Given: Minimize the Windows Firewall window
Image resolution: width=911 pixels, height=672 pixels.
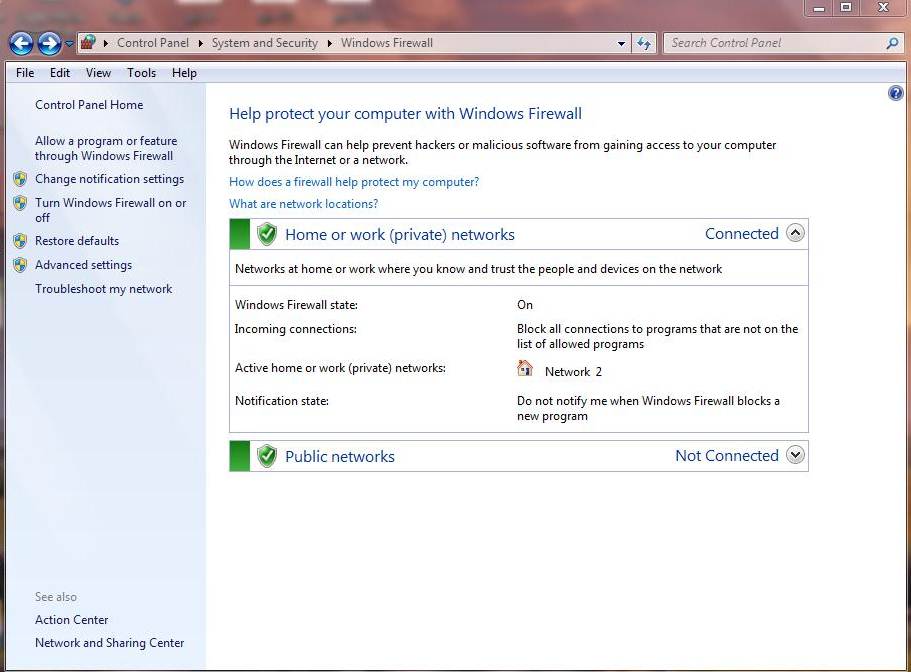Looking at the screenshot, I should pyautogui.click(x=819, y=8).
